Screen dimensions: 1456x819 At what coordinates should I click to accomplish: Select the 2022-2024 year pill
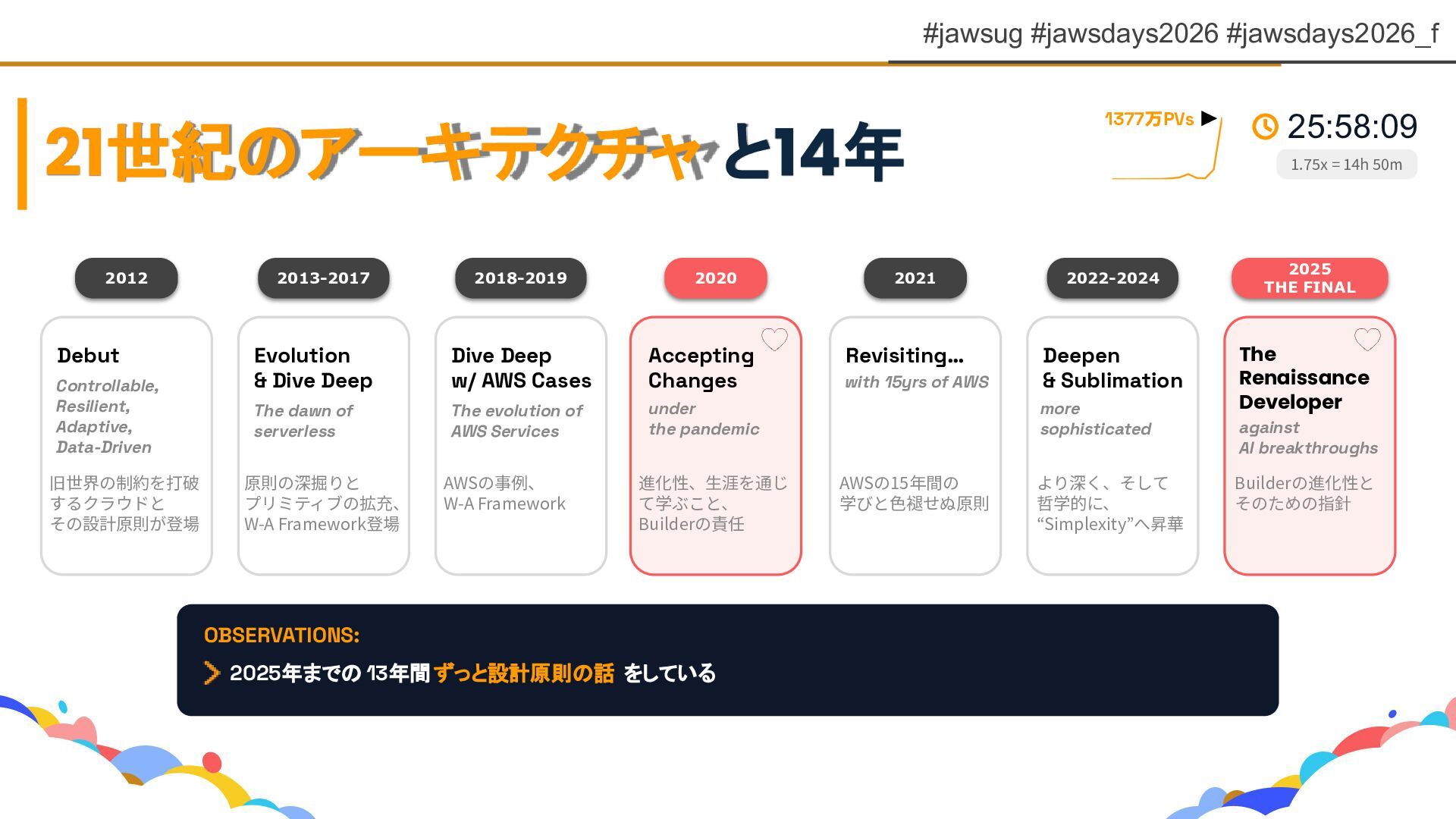pyautogui.click(x=1112, y=278)
